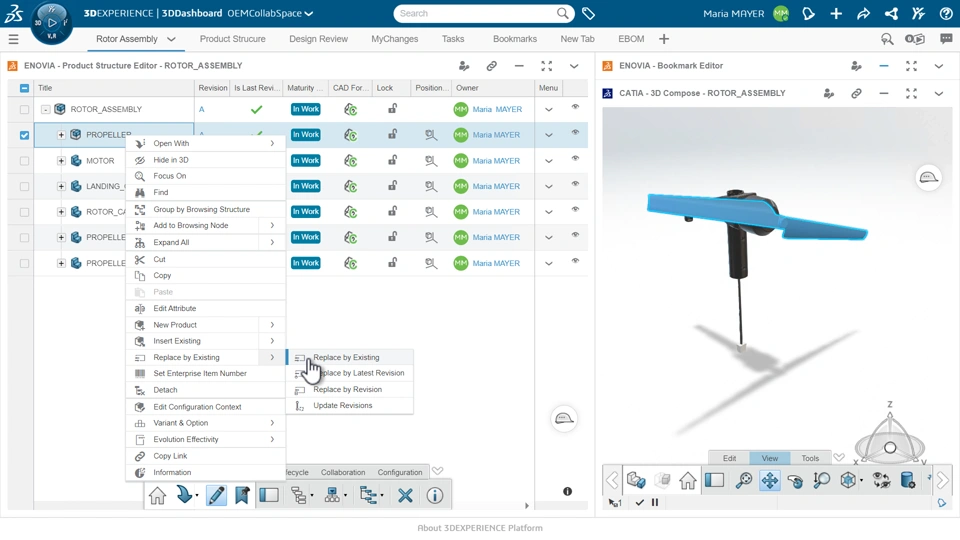Choose Hide in 3D from the context menu
The height and width of the screenshot is (540, 960).
tap(206, 160)
